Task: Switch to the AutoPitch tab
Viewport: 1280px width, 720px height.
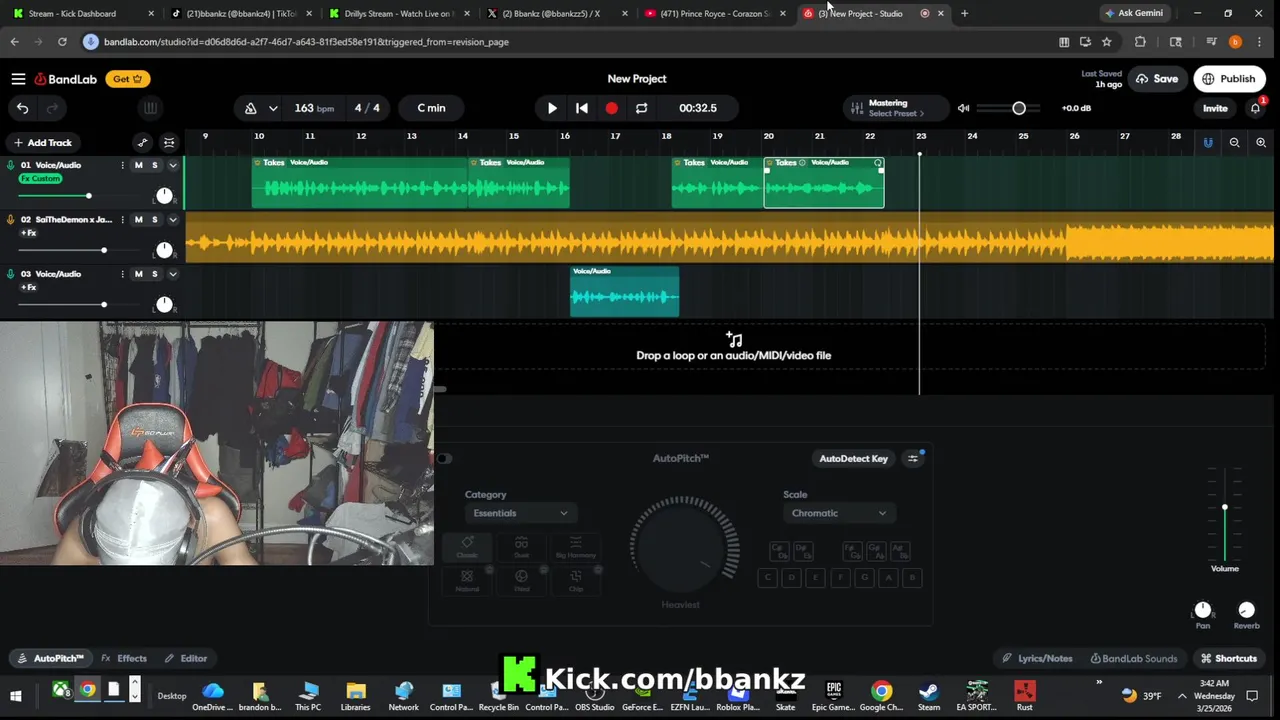Action: click(51, 658)
